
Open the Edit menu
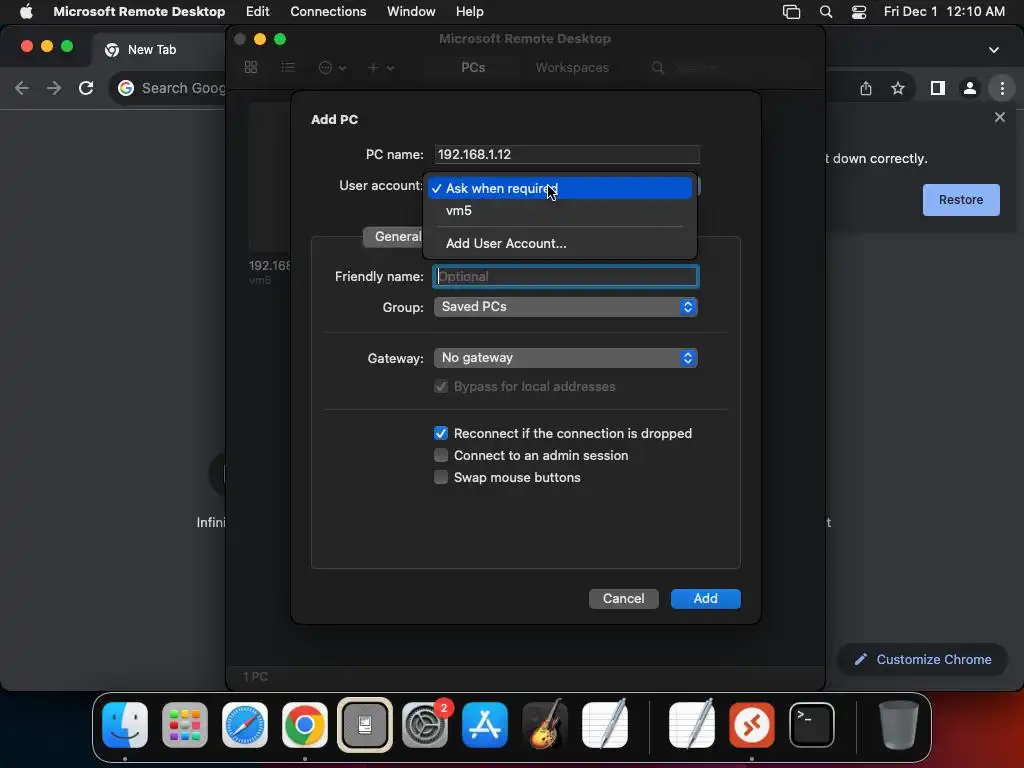257,11
